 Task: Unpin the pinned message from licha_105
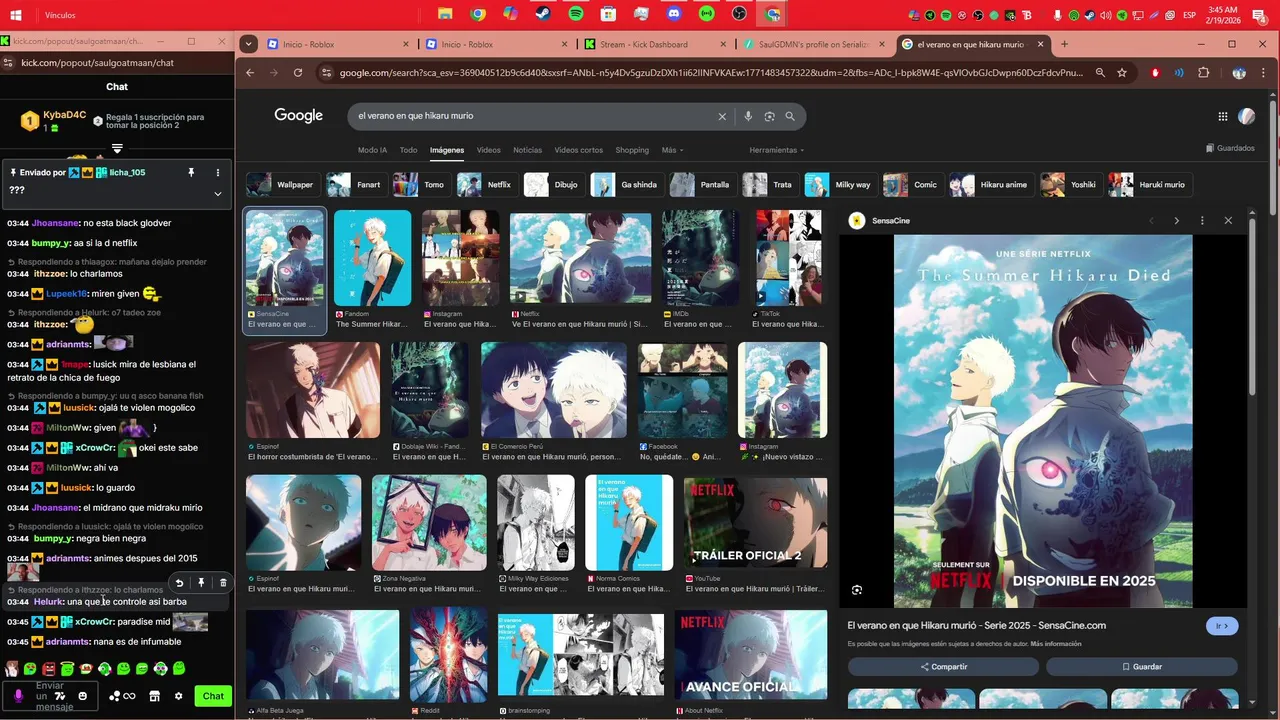click(191, 172)
